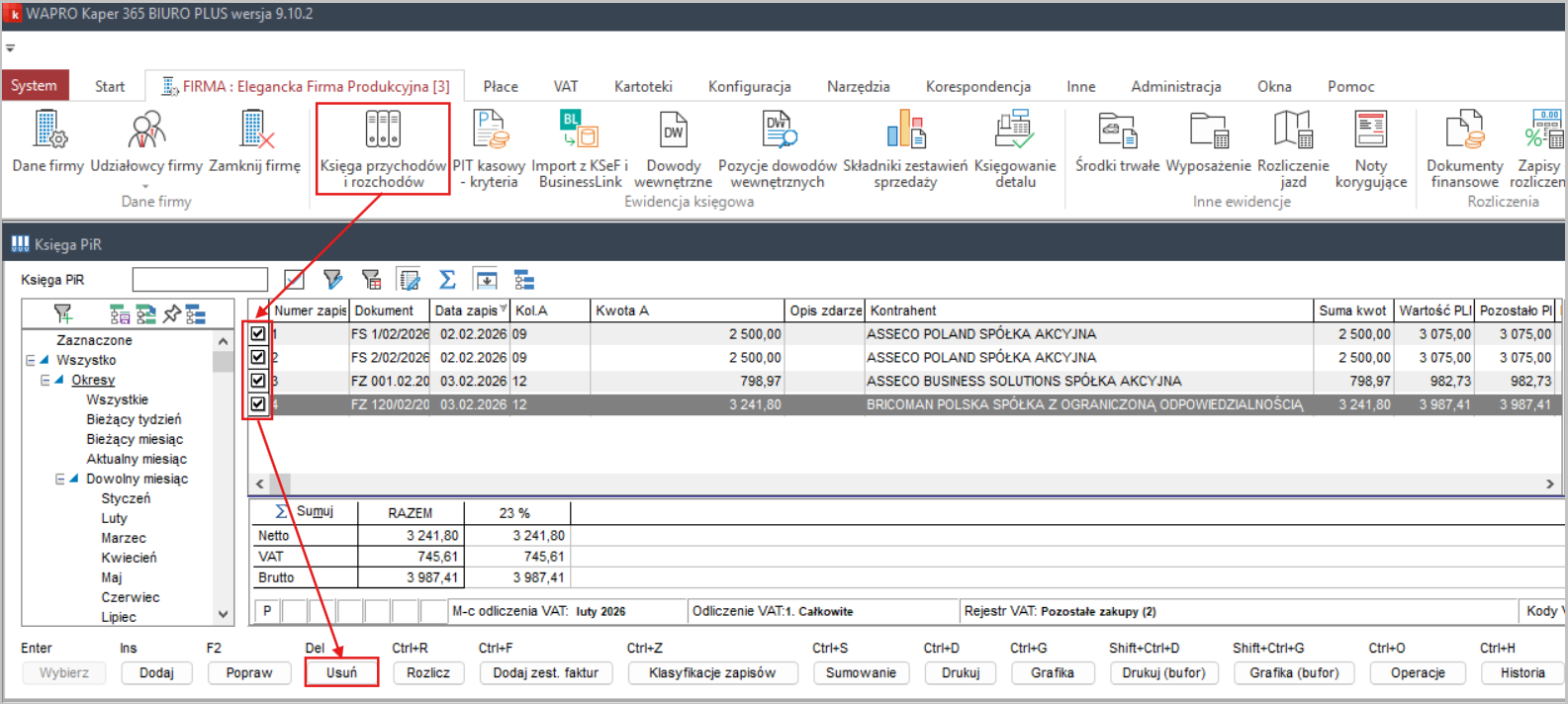
Task: Collapse the Wszystko tree node
Action: (x=31, y=360)
